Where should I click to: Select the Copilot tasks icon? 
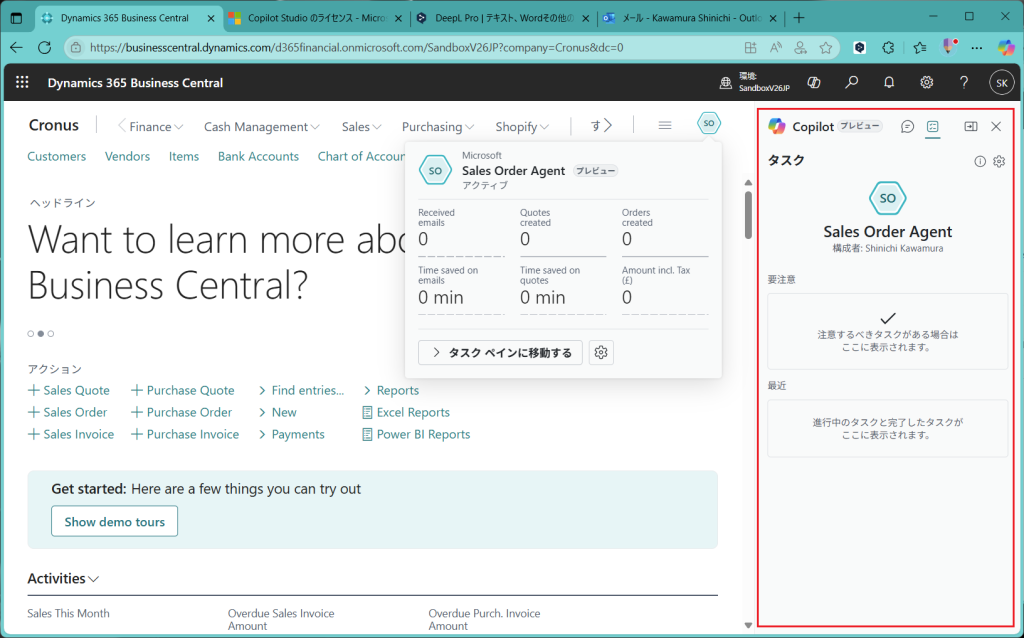pyautogui.click(x=933, y=127)
